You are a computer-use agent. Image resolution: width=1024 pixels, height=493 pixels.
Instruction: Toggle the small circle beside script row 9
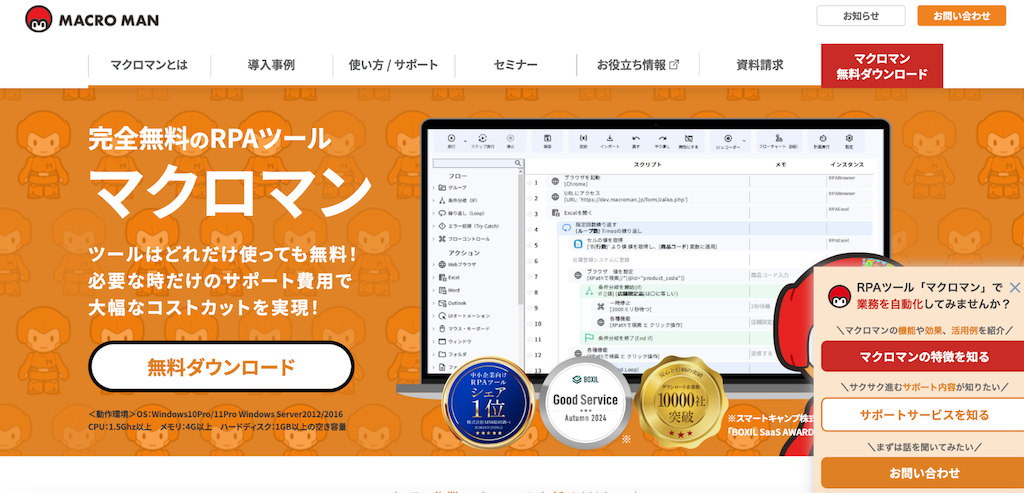point(530,308)
